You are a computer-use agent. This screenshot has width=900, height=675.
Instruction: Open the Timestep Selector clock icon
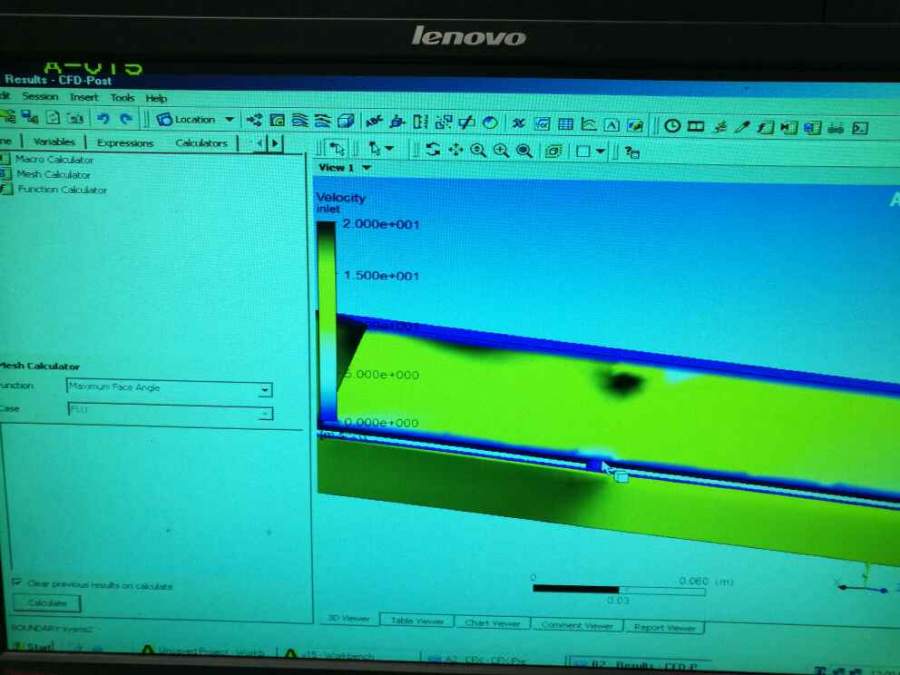coord(672,126)
